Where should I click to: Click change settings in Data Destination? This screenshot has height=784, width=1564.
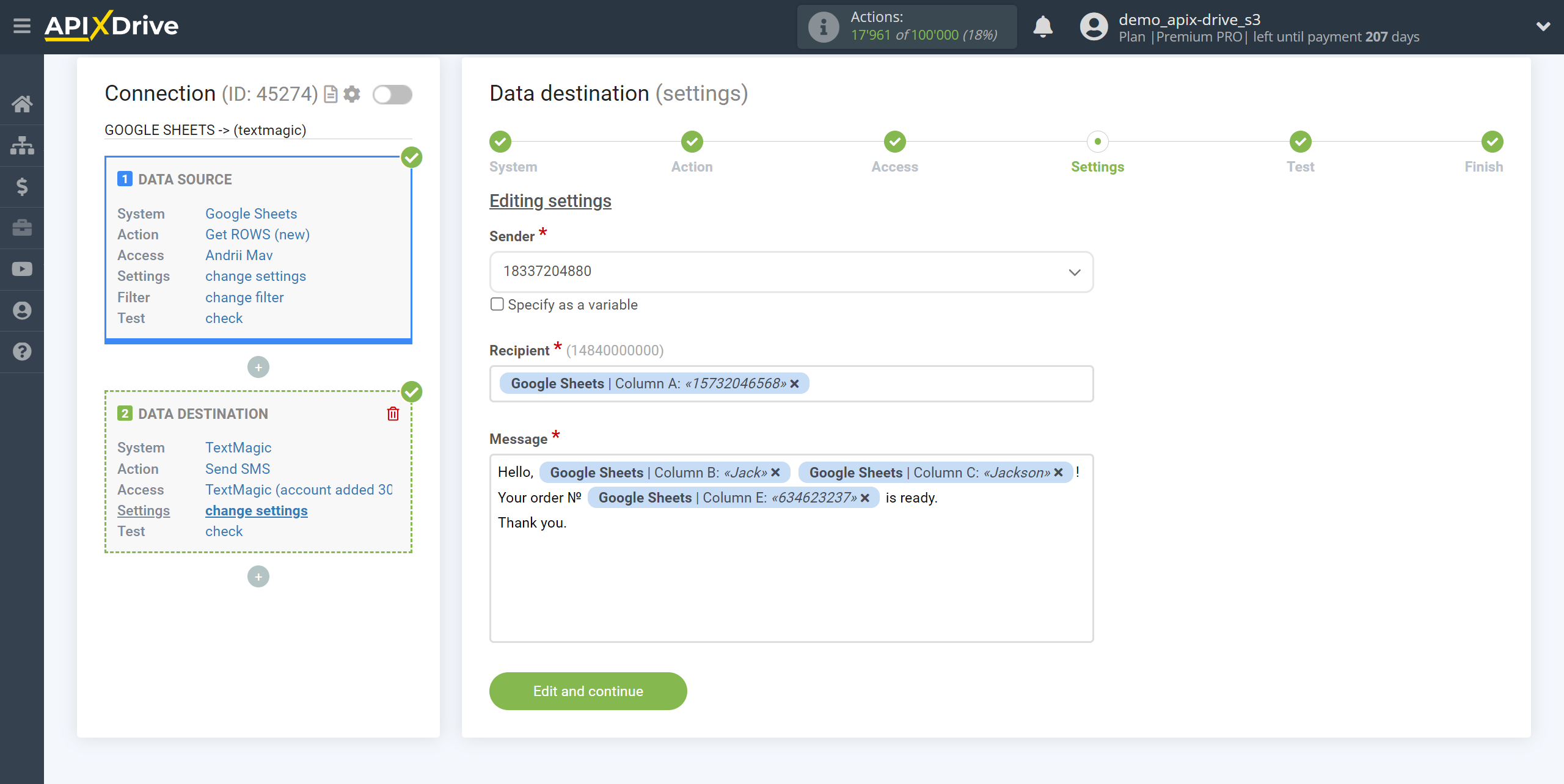tap(257, 510)
